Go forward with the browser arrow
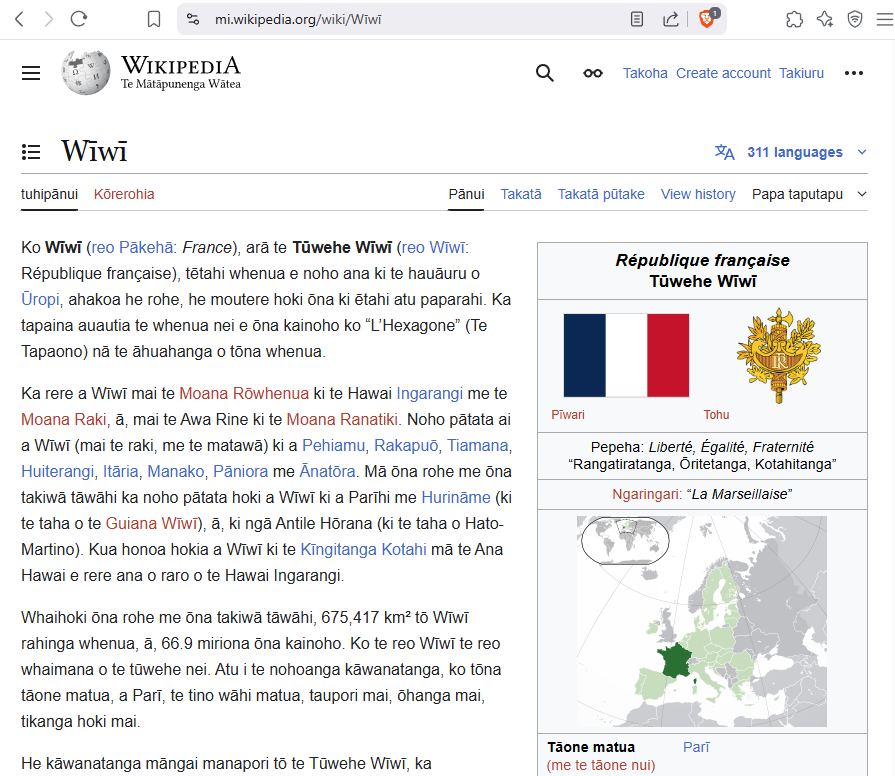895x776 pixels. click(49, 19)
